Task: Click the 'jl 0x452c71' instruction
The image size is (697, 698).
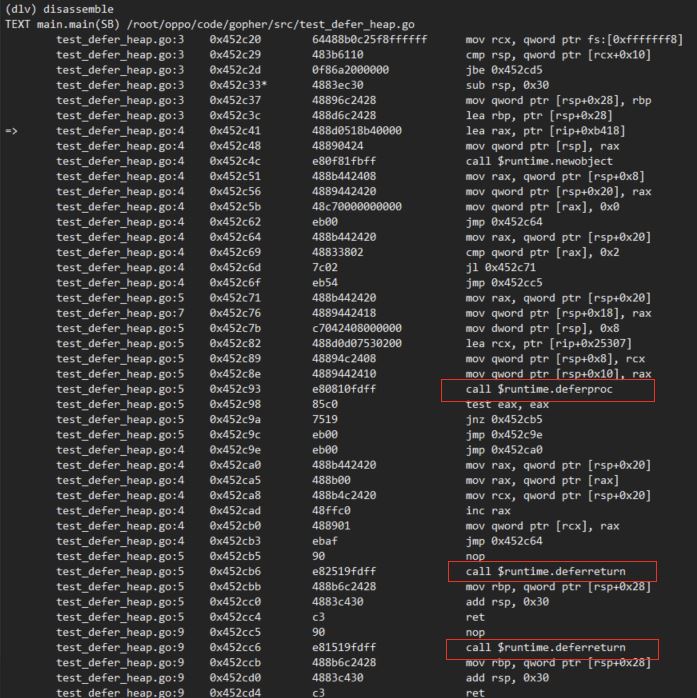Action: click(x=501, y=268)
